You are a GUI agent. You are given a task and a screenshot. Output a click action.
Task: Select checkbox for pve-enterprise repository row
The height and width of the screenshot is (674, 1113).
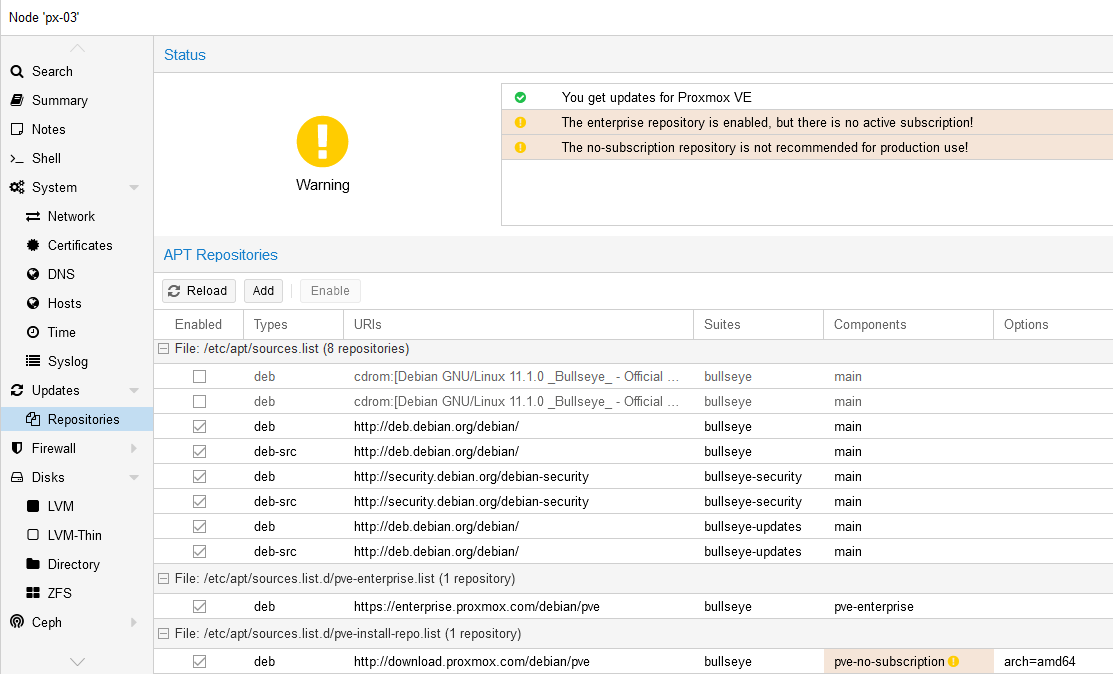[x=199, y=606]
